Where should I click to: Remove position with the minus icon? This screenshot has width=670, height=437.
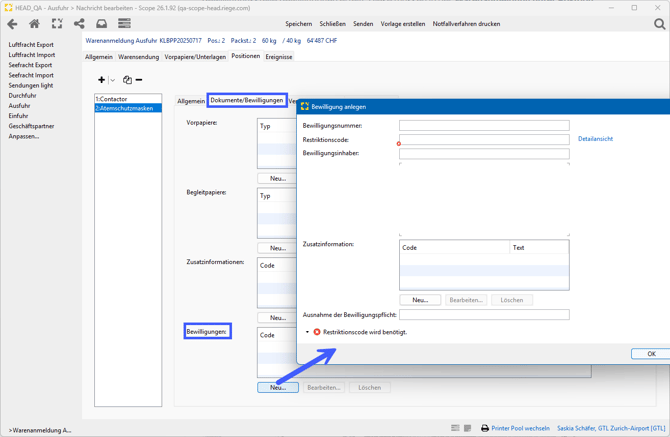[x=139, y=80]
